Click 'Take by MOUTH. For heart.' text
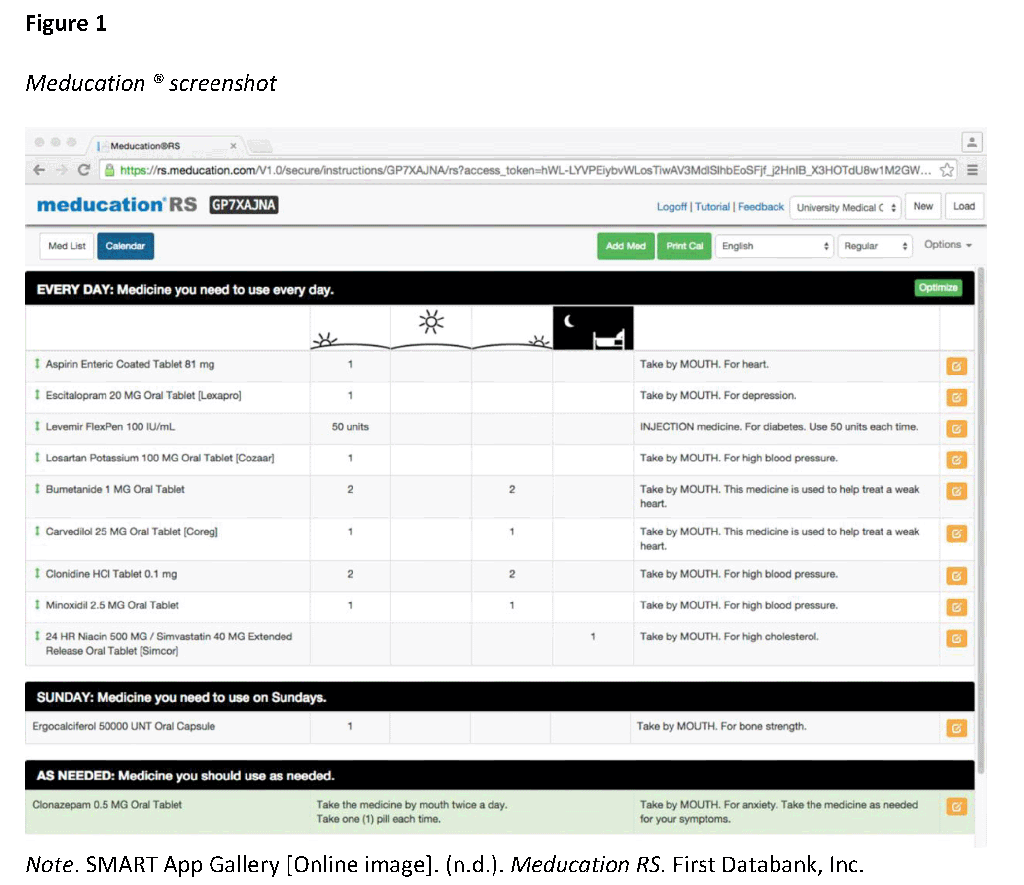Viewport: 1024px width, 885px height. tap(704, 364)
